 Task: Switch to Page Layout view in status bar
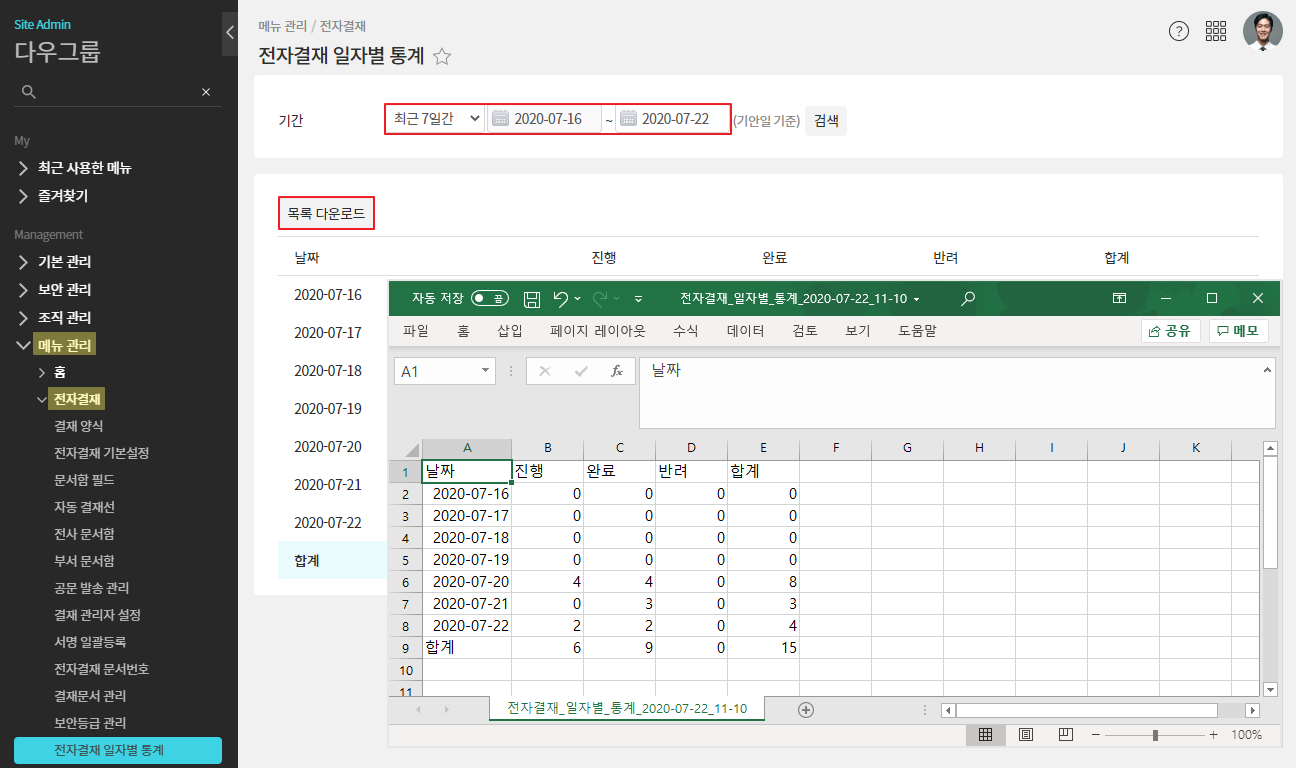[1025, 735]
